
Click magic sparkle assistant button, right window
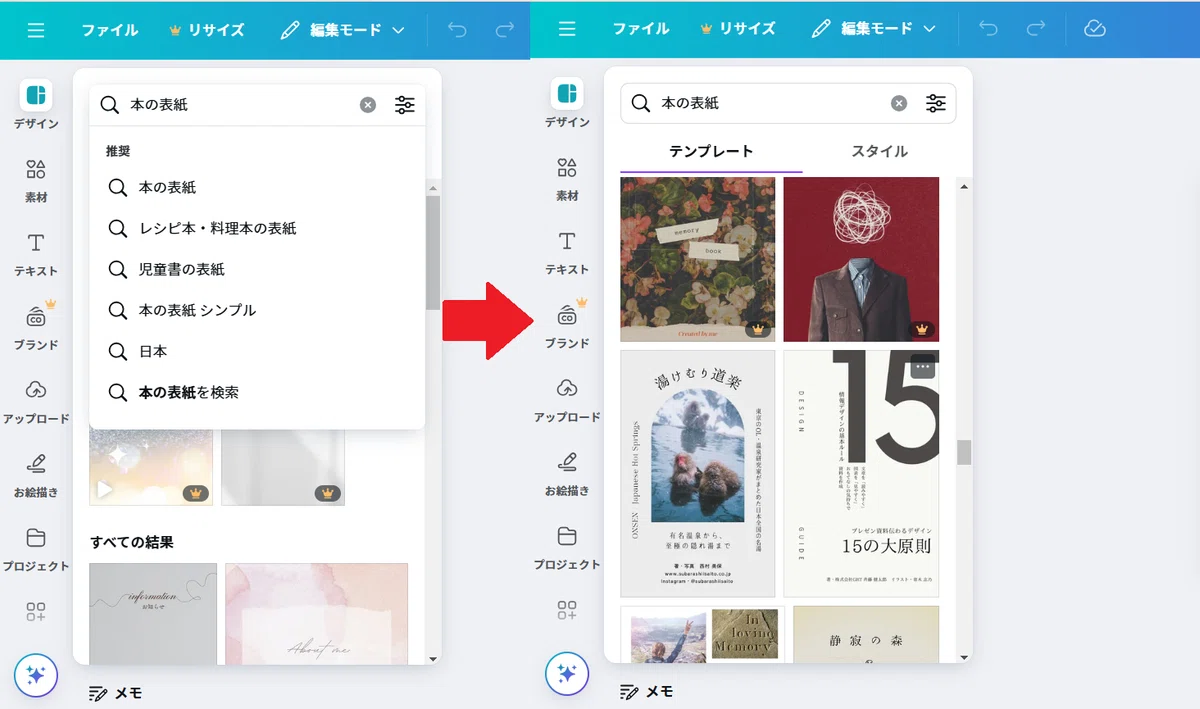click(x=567, y=674)
